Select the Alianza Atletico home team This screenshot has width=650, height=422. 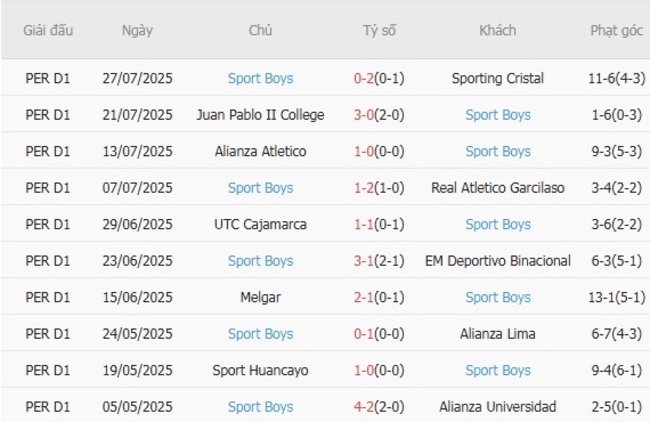click(260, 151)
